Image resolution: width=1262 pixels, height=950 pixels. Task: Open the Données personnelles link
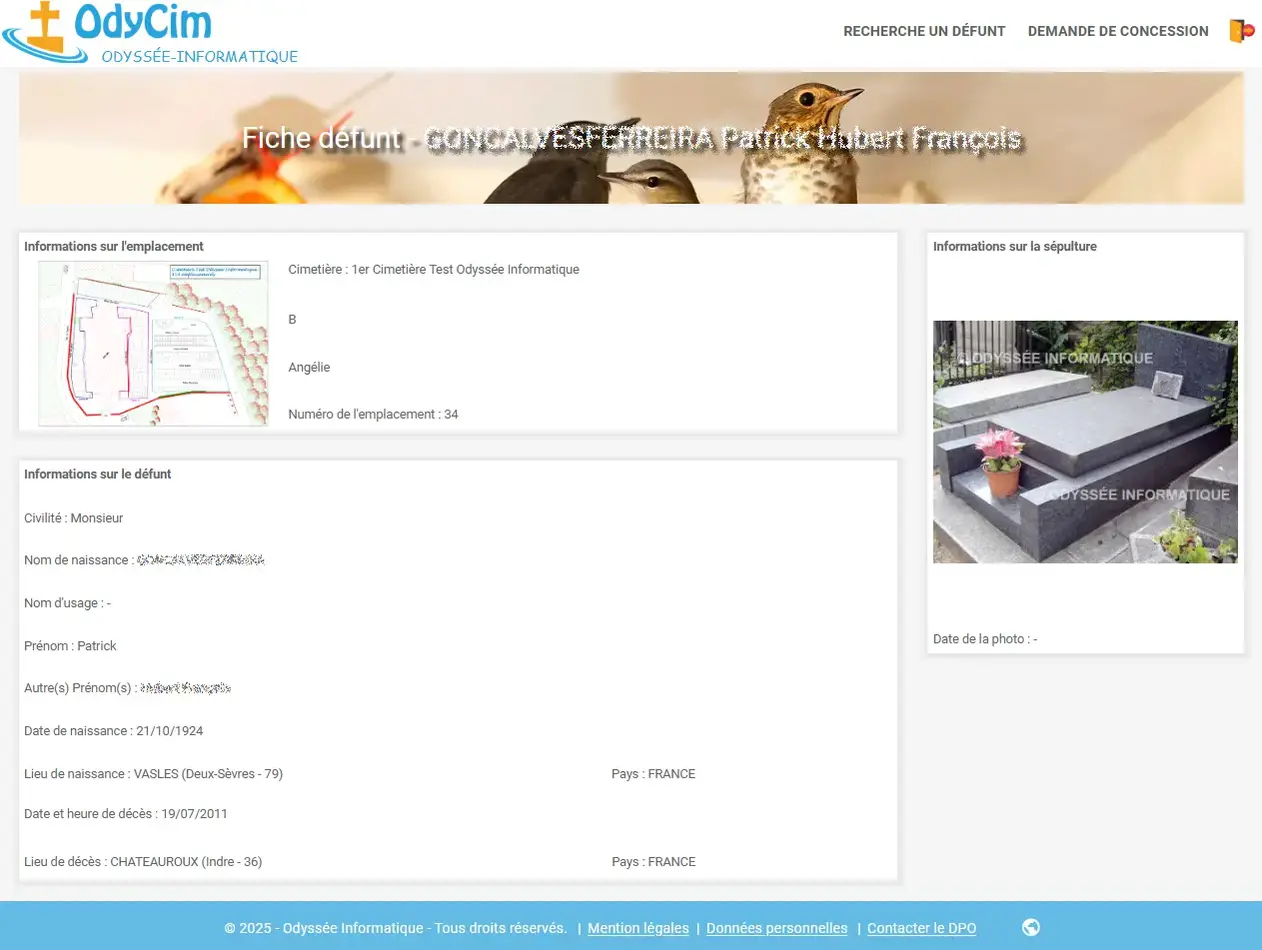pos(776,928)
